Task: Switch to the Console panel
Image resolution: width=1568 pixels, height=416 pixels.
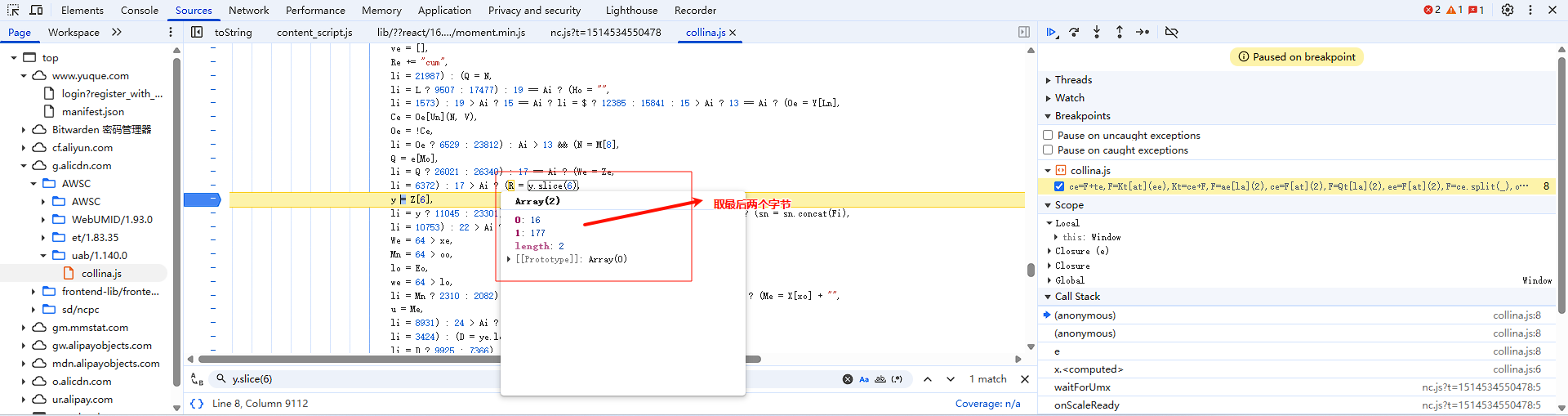Action: [x=140, y=11]
